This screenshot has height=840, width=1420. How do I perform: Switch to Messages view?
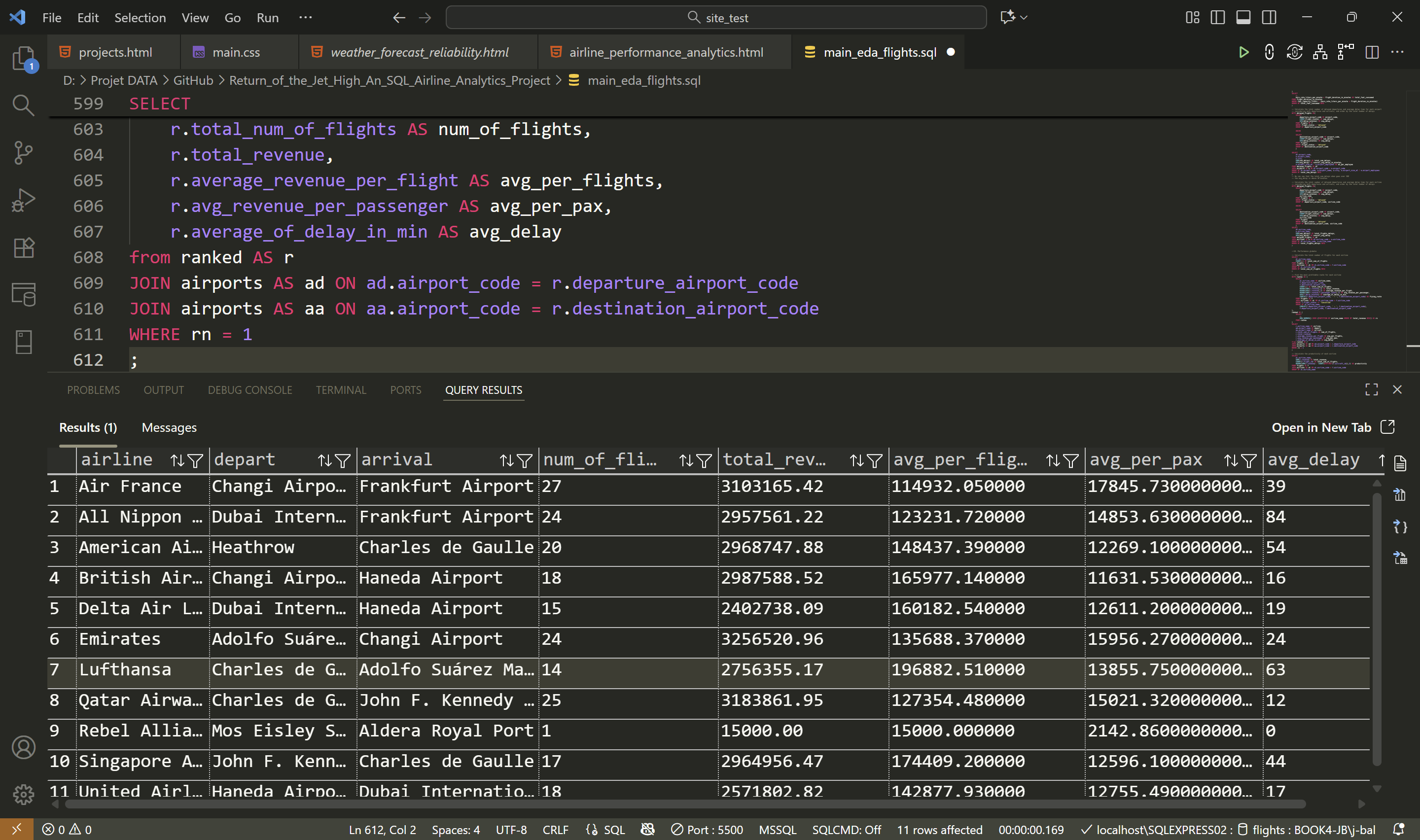tap(169, 427)
